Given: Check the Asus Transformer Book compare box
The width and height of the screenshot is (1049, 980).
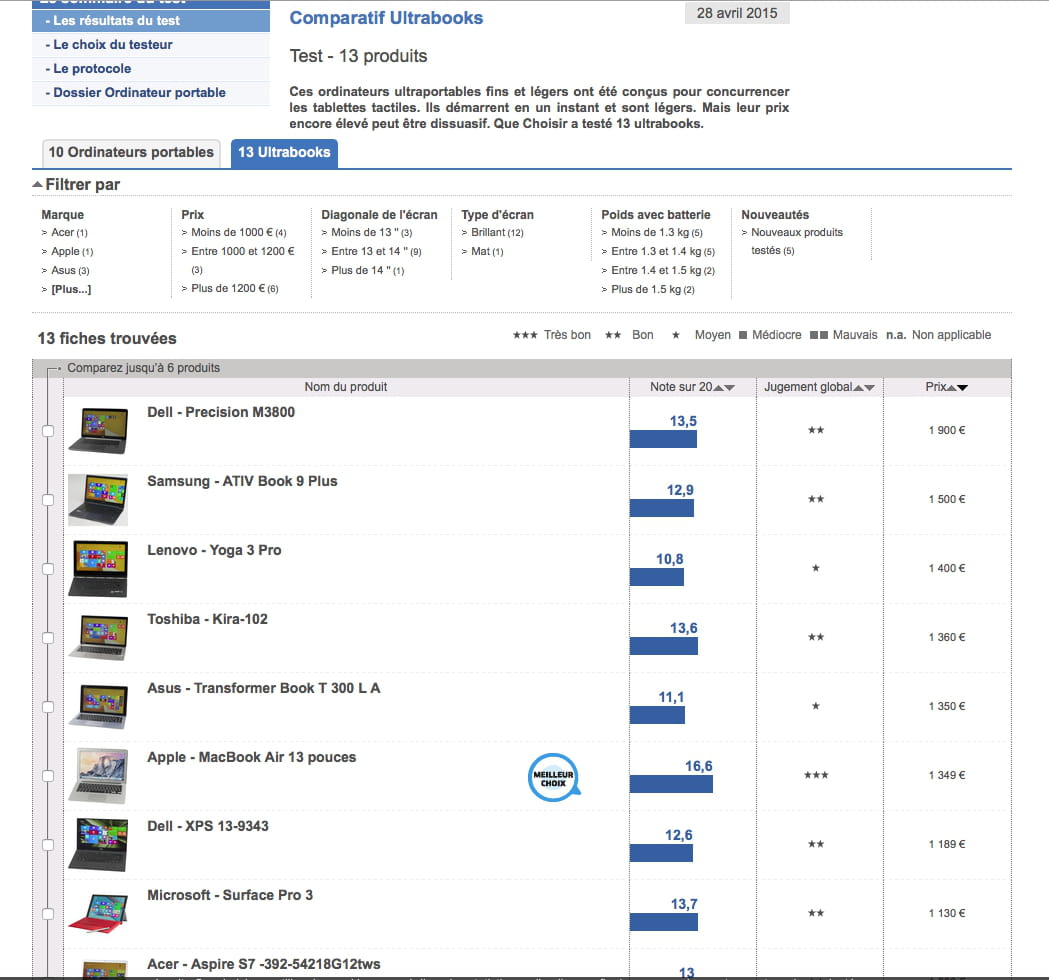Looking at the screenshot, I should [48, 707].
